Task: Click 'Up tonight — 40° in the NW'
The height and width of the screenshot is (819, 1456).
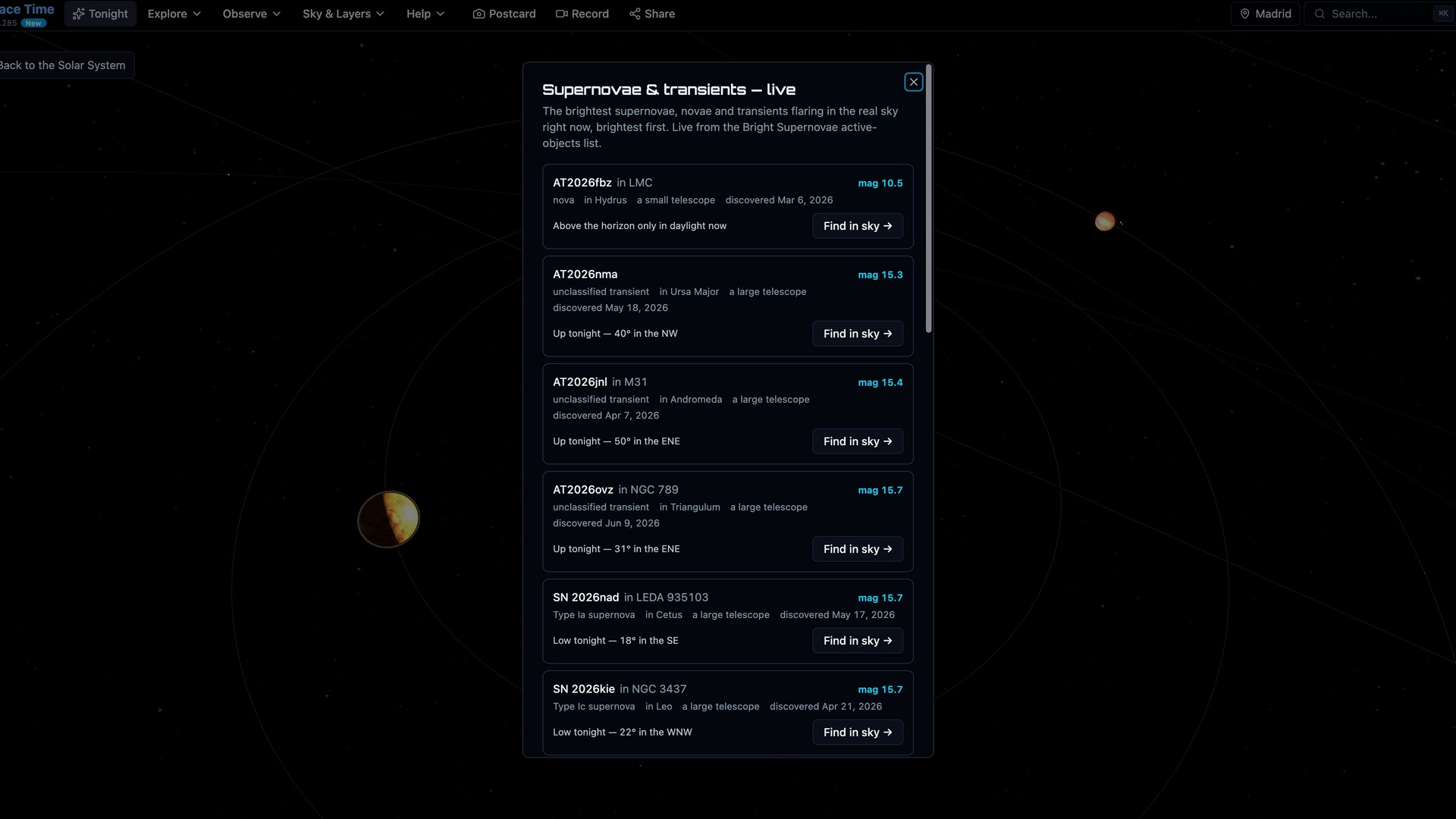Action: tap(615, 334)
